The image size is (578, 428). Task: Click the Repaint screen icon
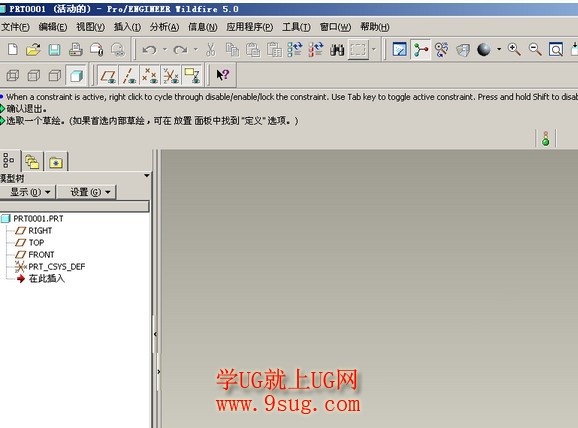pos(400,49)
